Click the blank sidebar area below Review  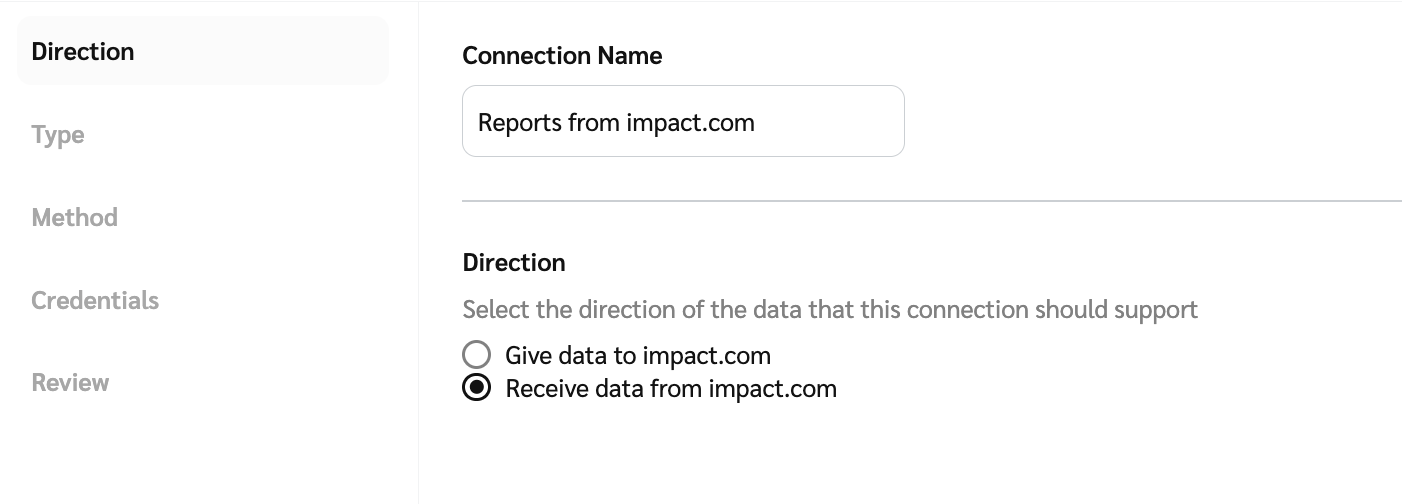pyautogui.click(x=200, y=450)
